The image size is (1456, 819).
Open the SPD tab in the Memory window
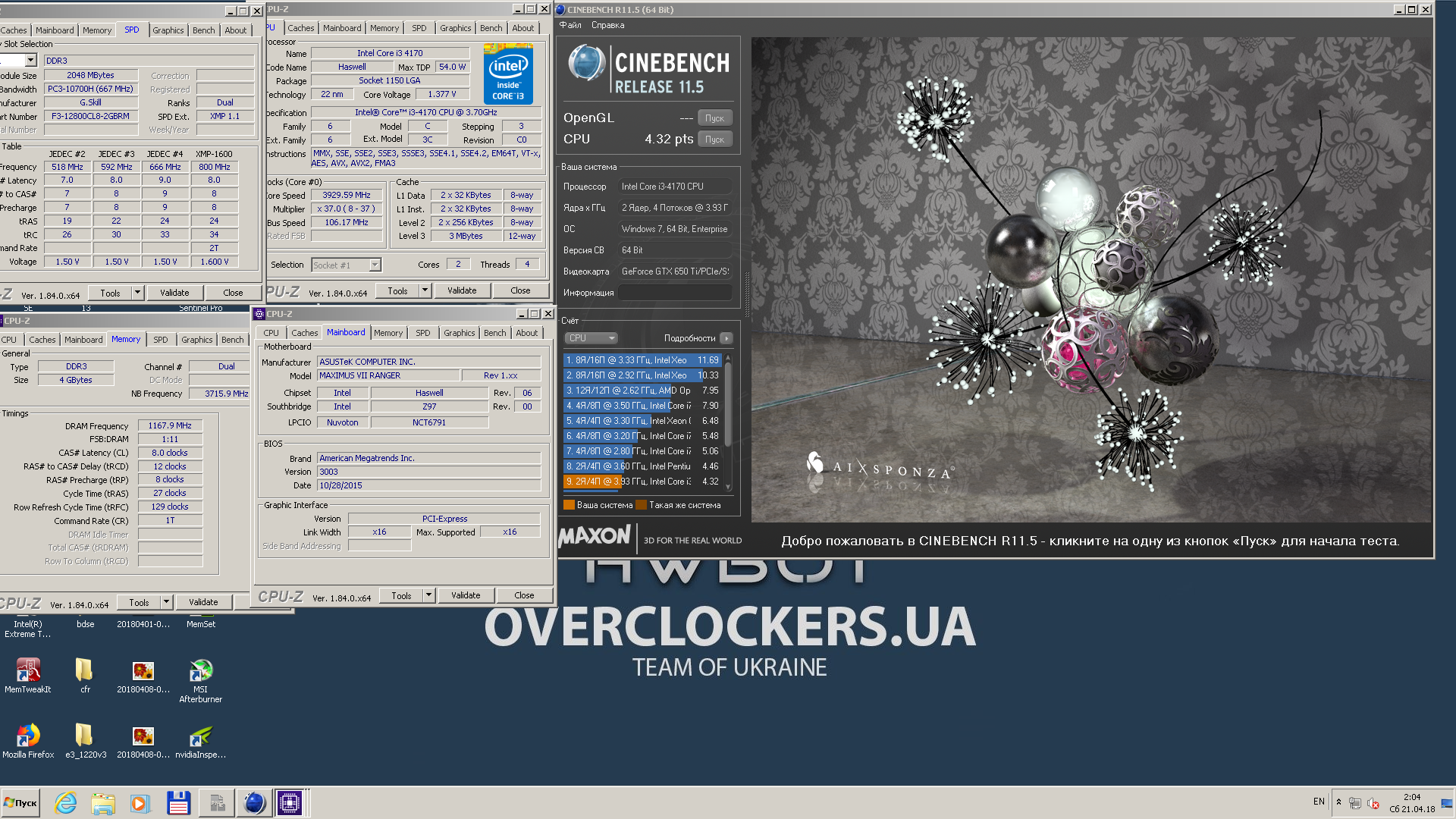point(160,340)
